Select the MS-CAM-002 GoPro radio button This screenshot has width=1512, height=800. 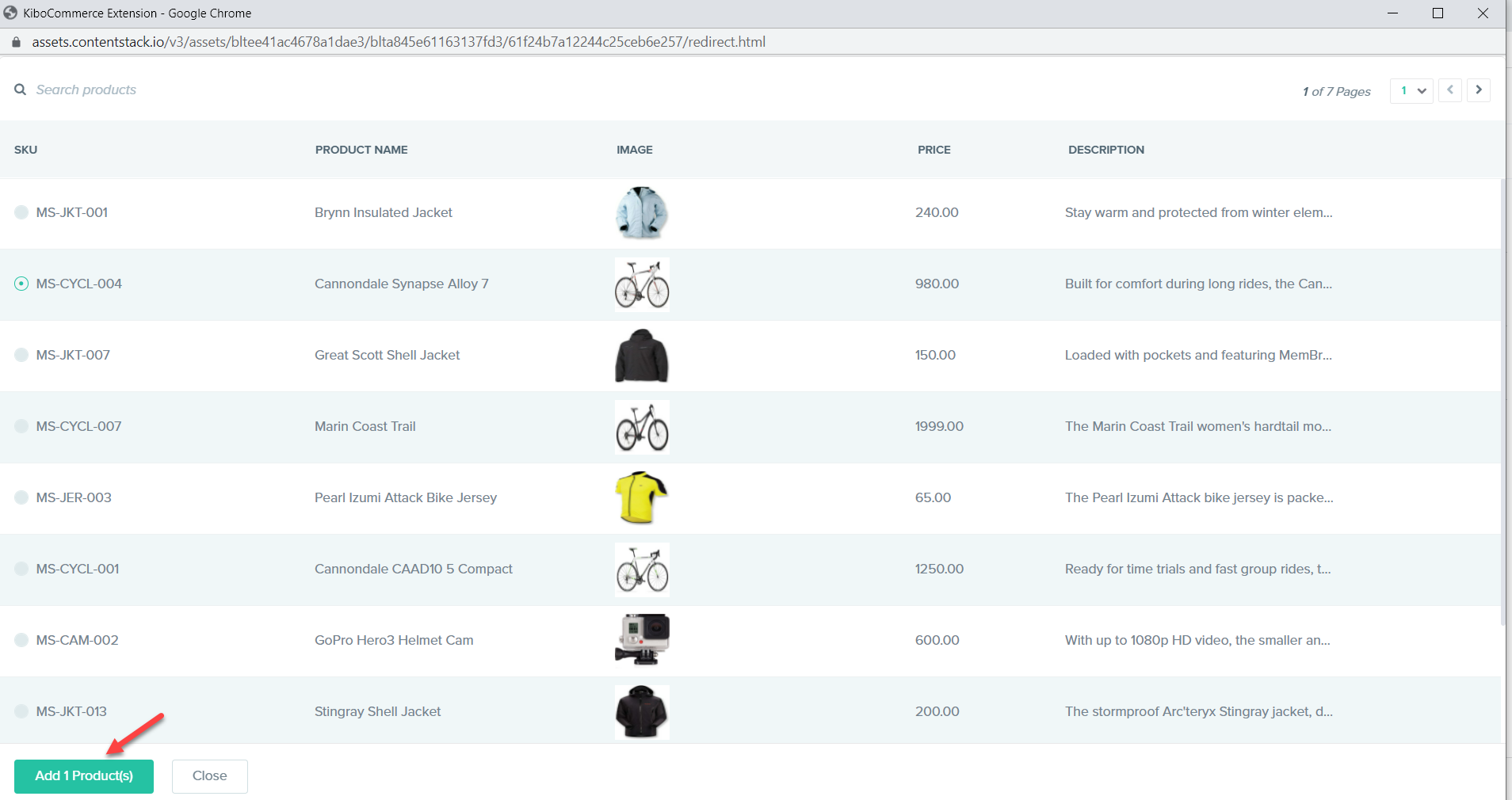pyautogui.click(x=21, y=640)
